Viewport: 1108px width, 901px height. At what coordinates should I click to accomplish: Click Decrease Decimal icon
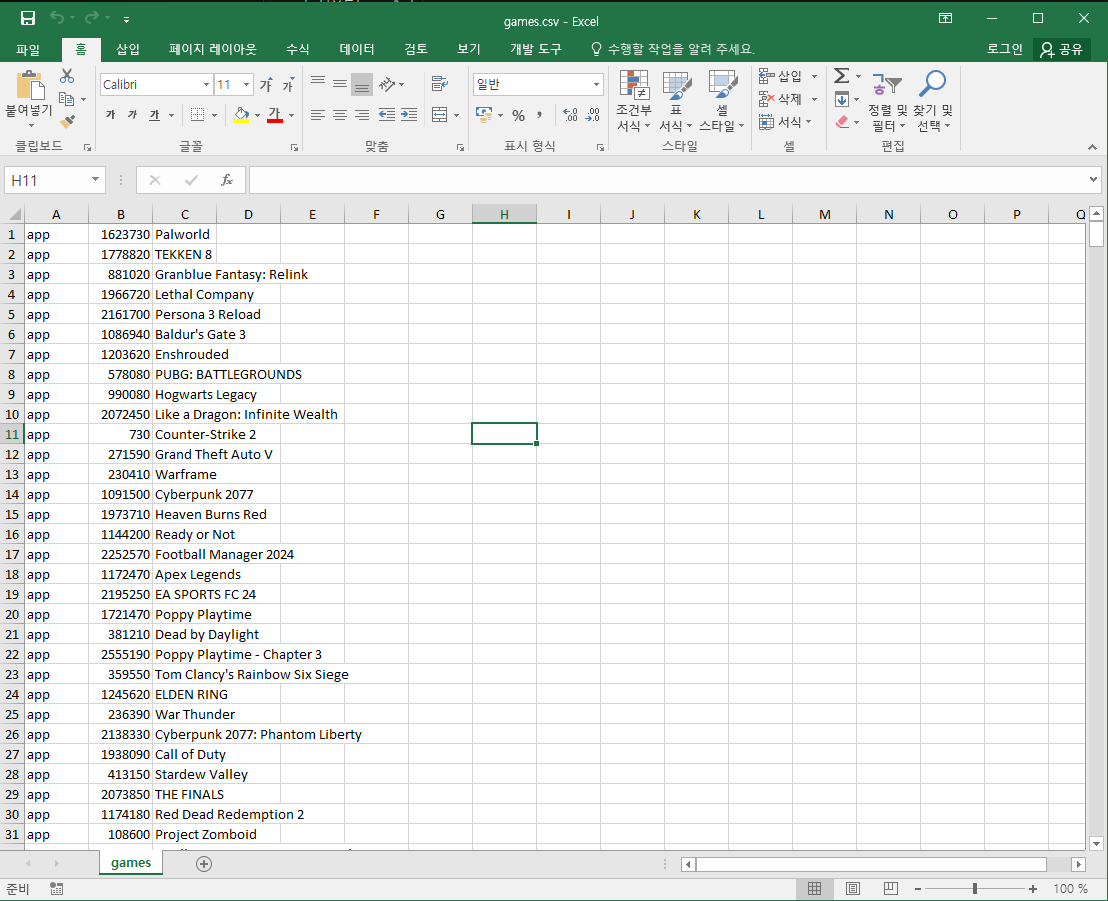593,115
